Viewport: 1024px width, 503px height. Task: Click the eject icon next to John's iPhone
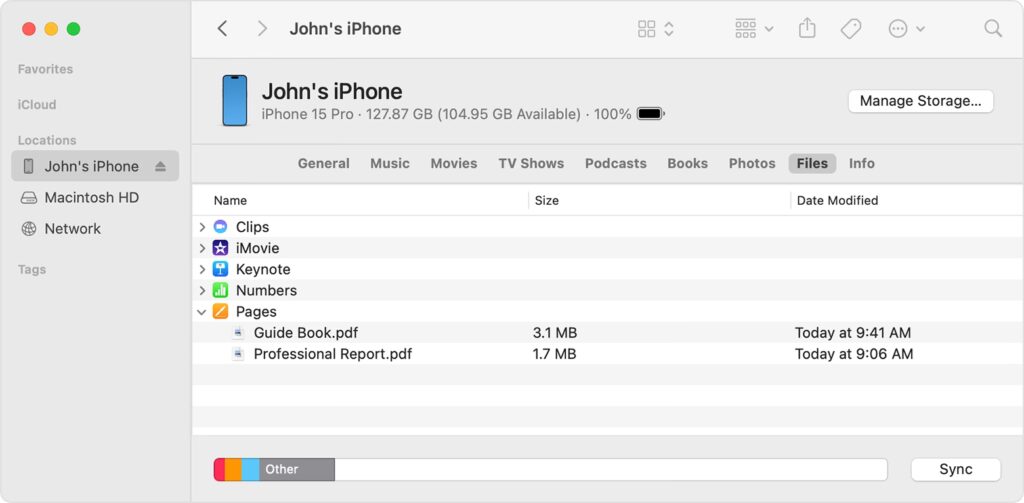(161, 167)
